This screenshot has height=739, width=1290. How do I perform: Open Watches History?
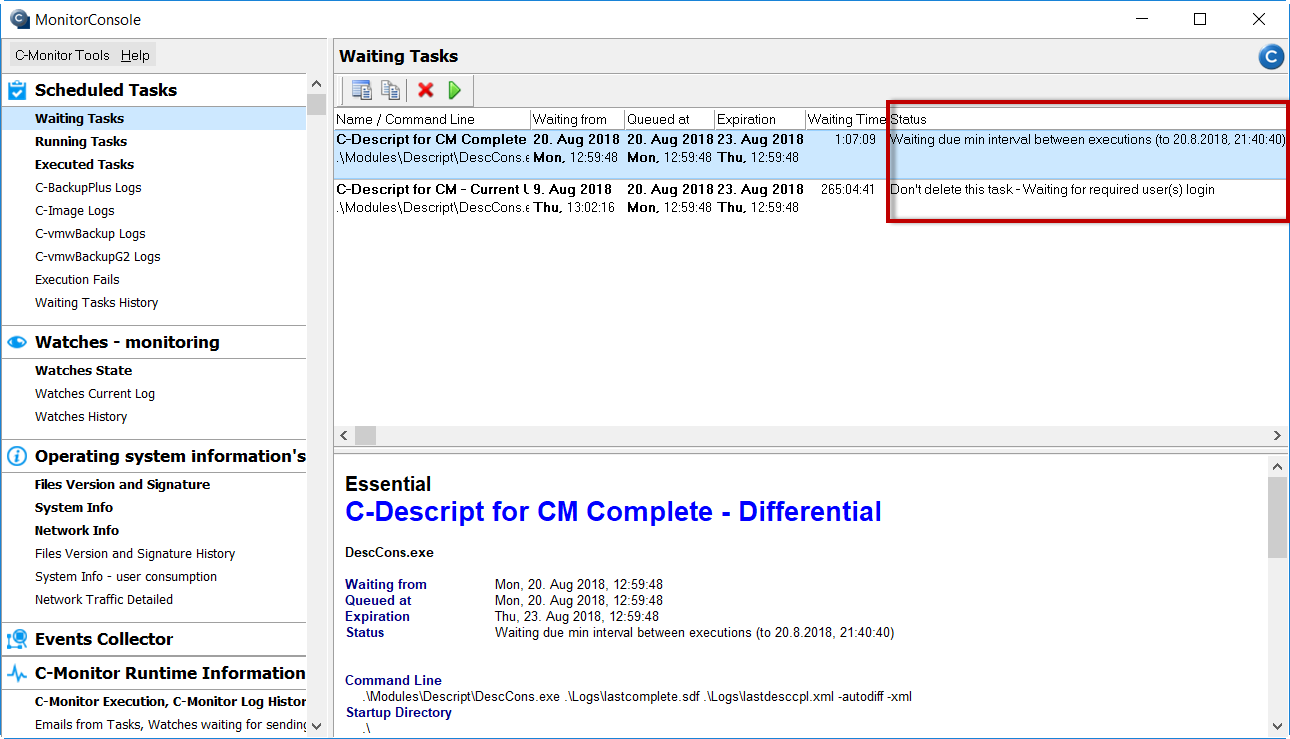click(81, 417)
